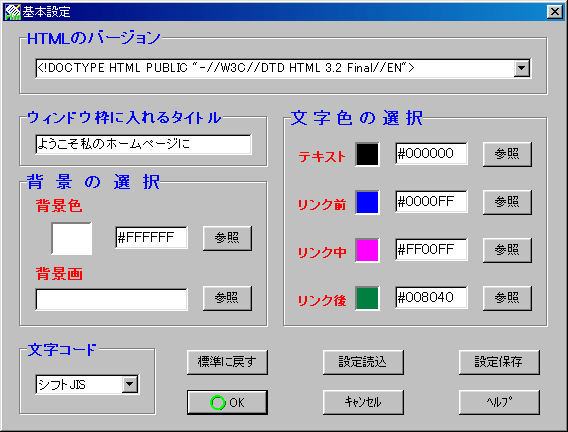568x432 pixels.
Task: Open the HTML version dropdown arrow
Action: (522, 68)
